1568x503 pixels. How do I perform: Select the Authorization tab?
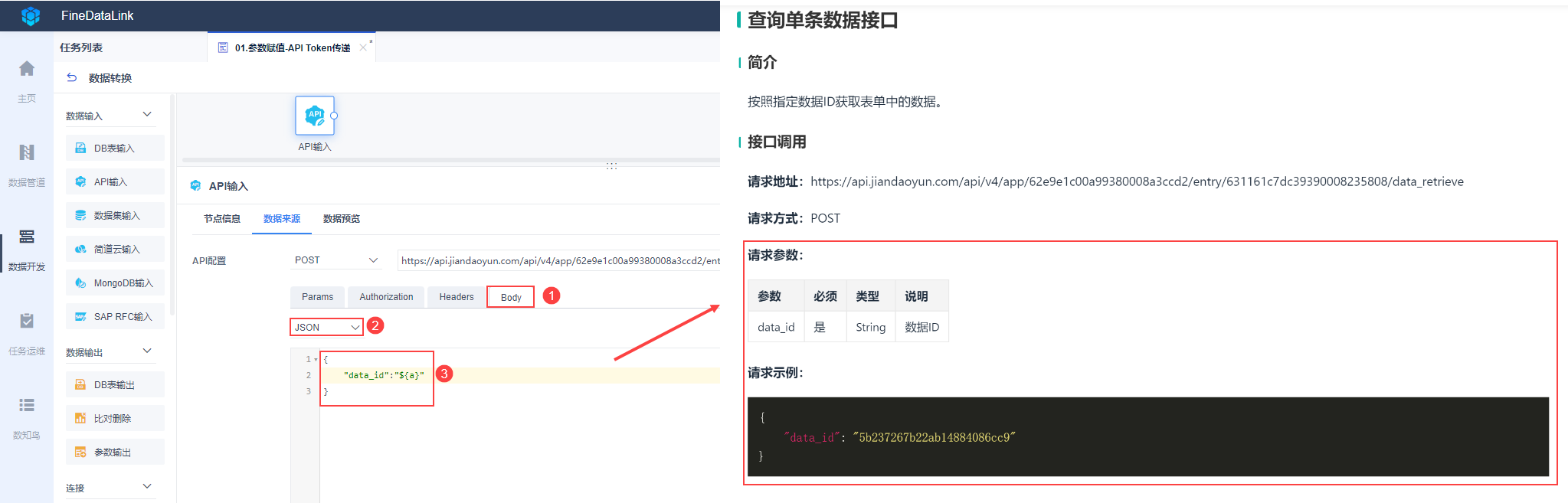coord(386,297)
